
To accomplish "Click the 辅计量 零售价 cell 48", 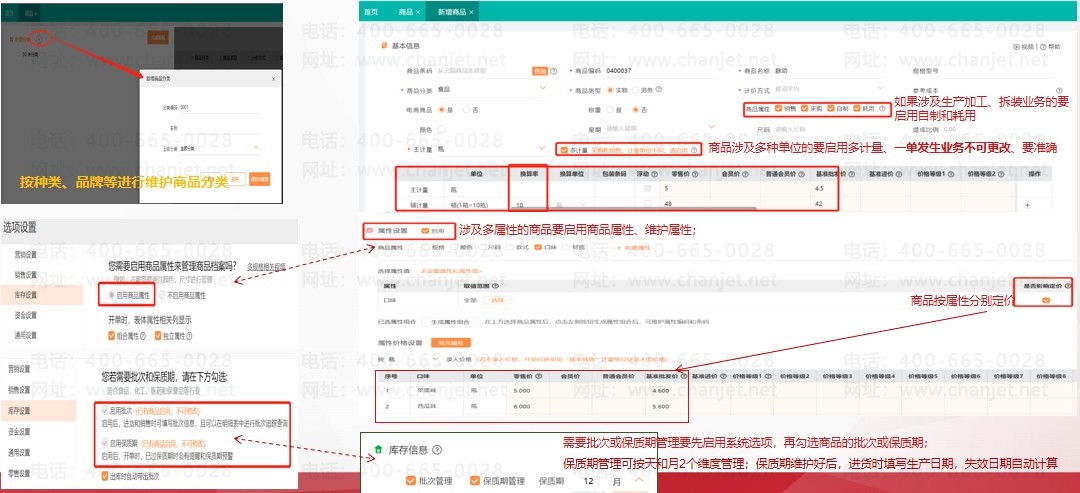I will [x=686, y=204].
